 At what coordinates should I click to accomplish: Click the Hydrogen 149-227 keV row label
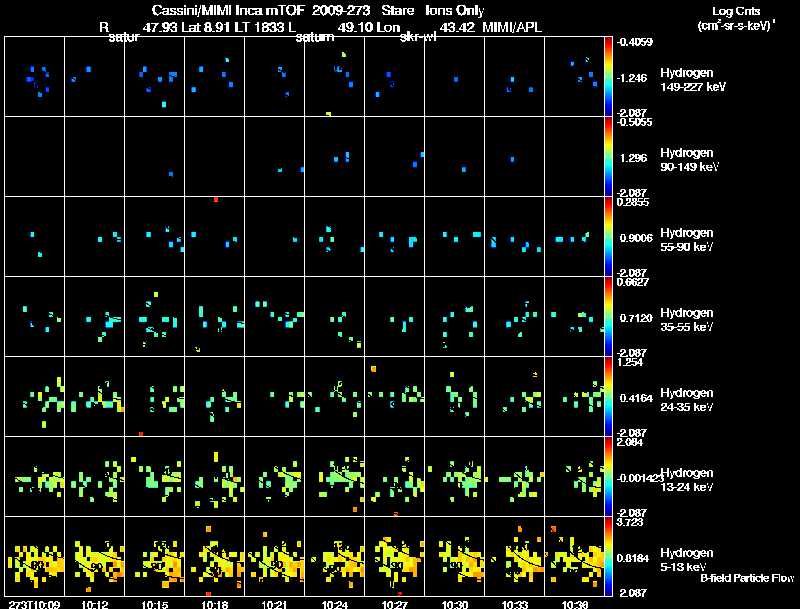[692, 80]
